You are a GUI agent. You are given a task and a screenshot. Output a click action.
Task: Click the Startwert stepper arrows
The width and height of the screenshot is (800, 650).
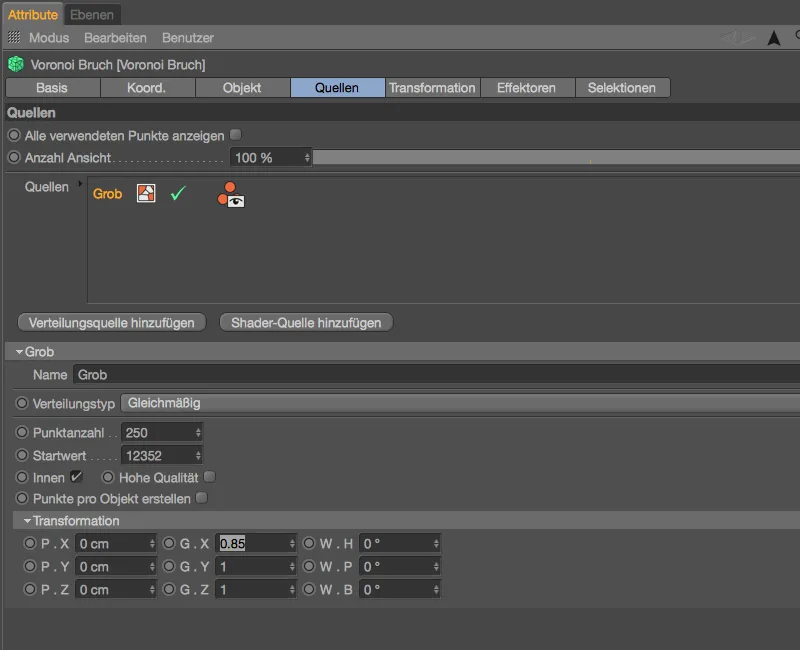pyautogui.click(x=198, y=456)
